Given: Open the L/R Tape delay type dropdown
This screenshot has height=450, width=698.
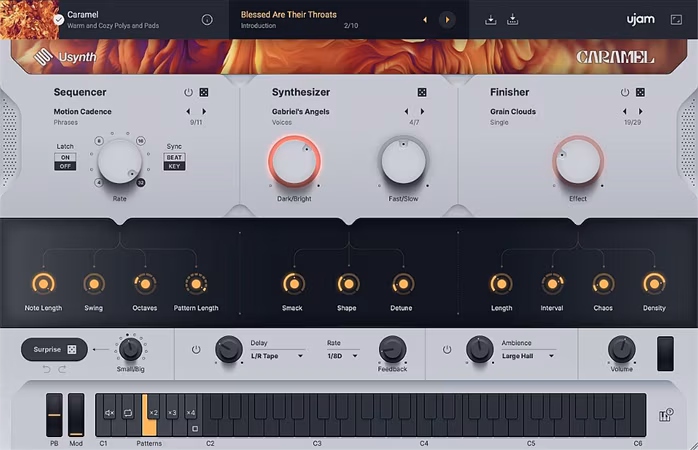Looking at the screenshot, I should coord(276,355).
